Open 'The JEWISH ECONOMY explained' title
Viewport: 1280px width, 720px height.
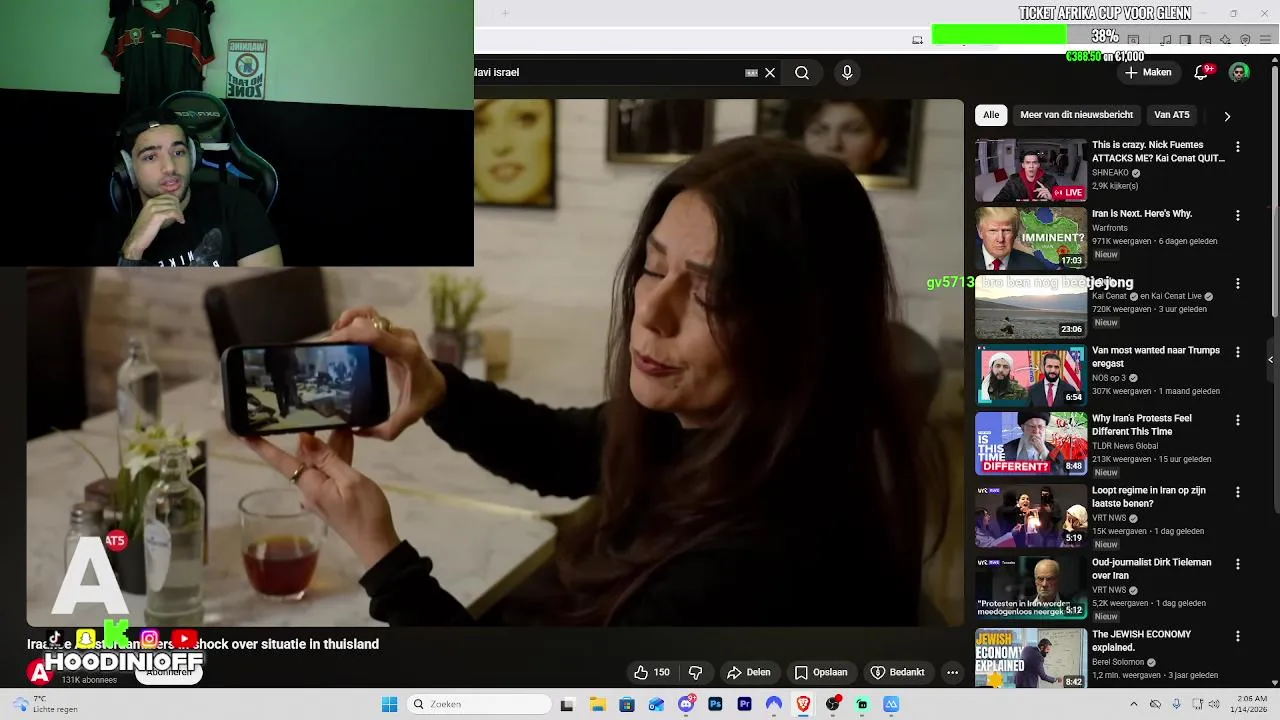(x=1141, y=641)
